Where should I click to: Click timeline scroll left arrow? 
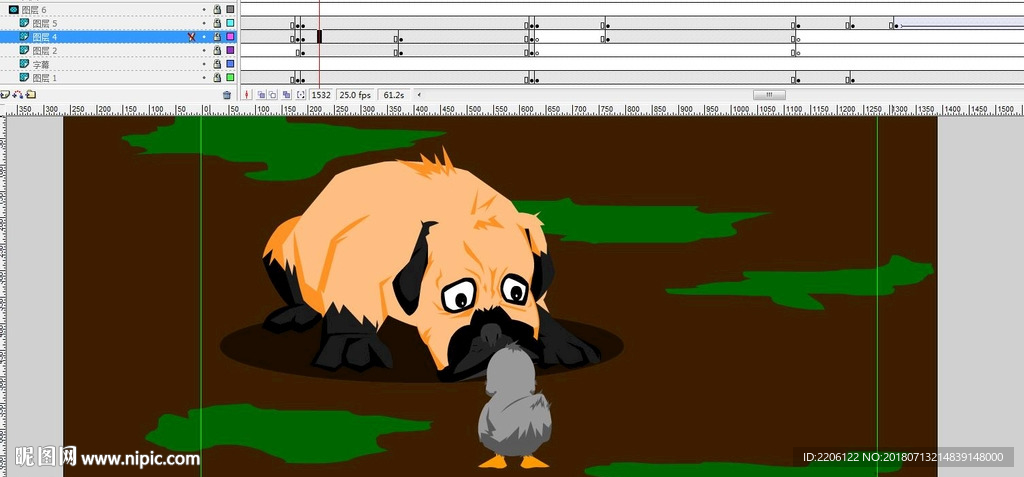point(419,95)
